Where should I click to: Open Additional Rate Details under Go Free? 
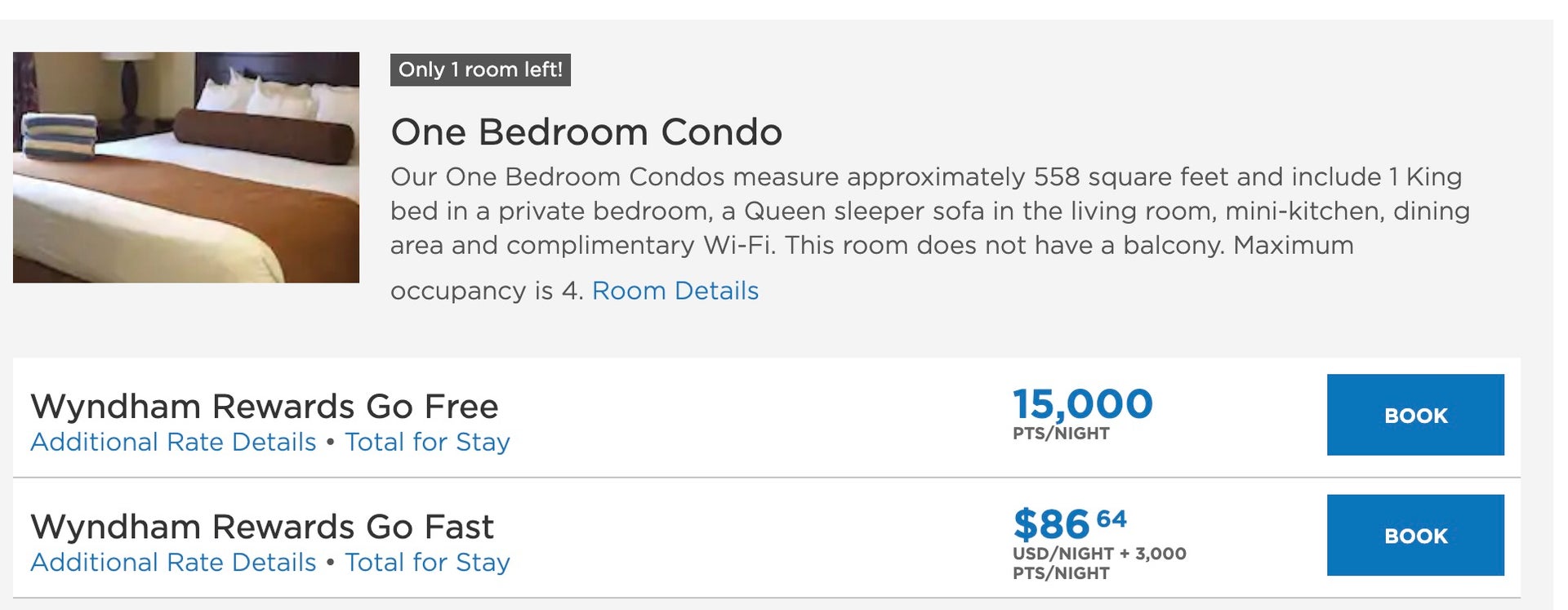coord(171,442)
